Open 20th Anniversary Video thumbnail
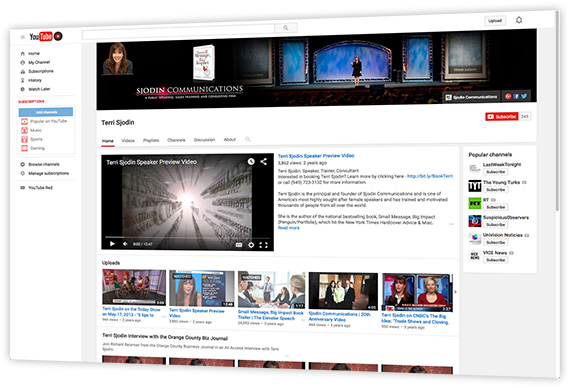 tap(343, 291)
